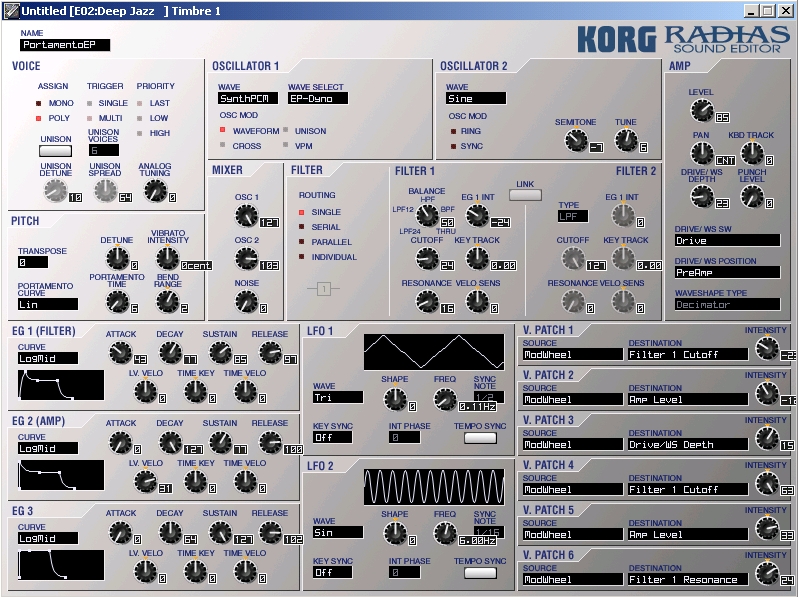Click Filter 1 RESONANCE knob
This screenshot has width=798, height=597.
[x=427, y=302]
